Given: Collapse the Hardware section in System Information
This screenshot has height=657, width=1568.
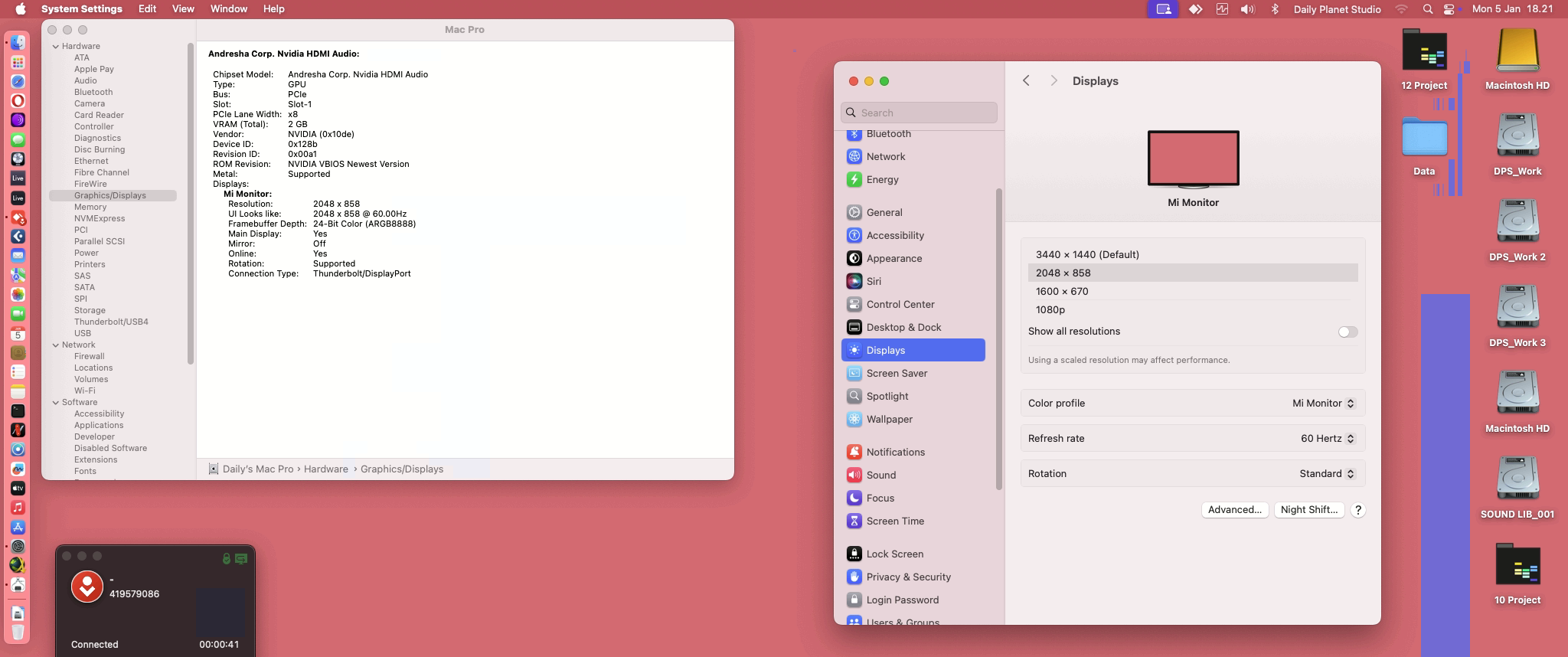Looking at the screenshot, I should pyautogui.click(x=56, y=47).
